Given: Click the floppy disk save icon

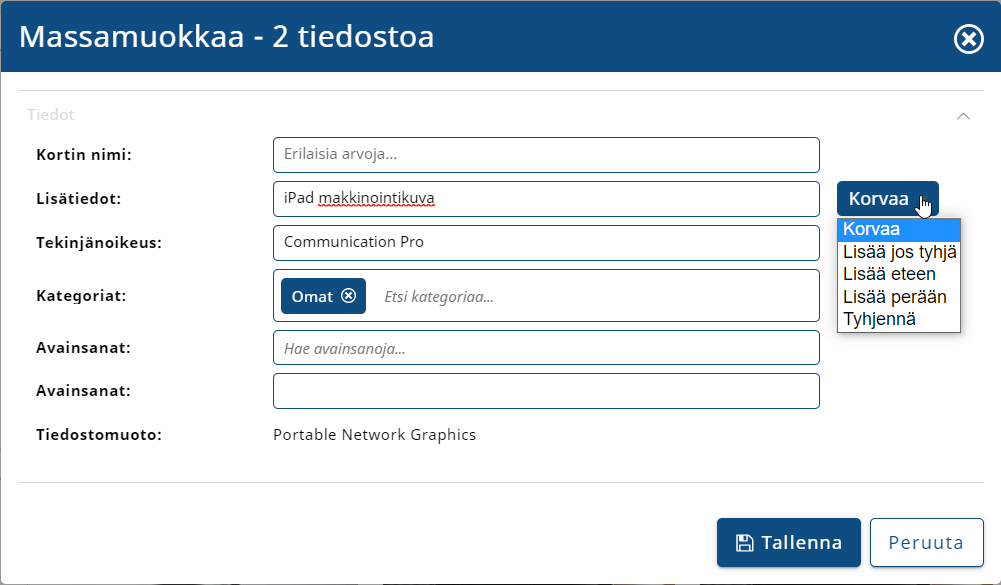Looking at the screenshot, I should [744, 543].
